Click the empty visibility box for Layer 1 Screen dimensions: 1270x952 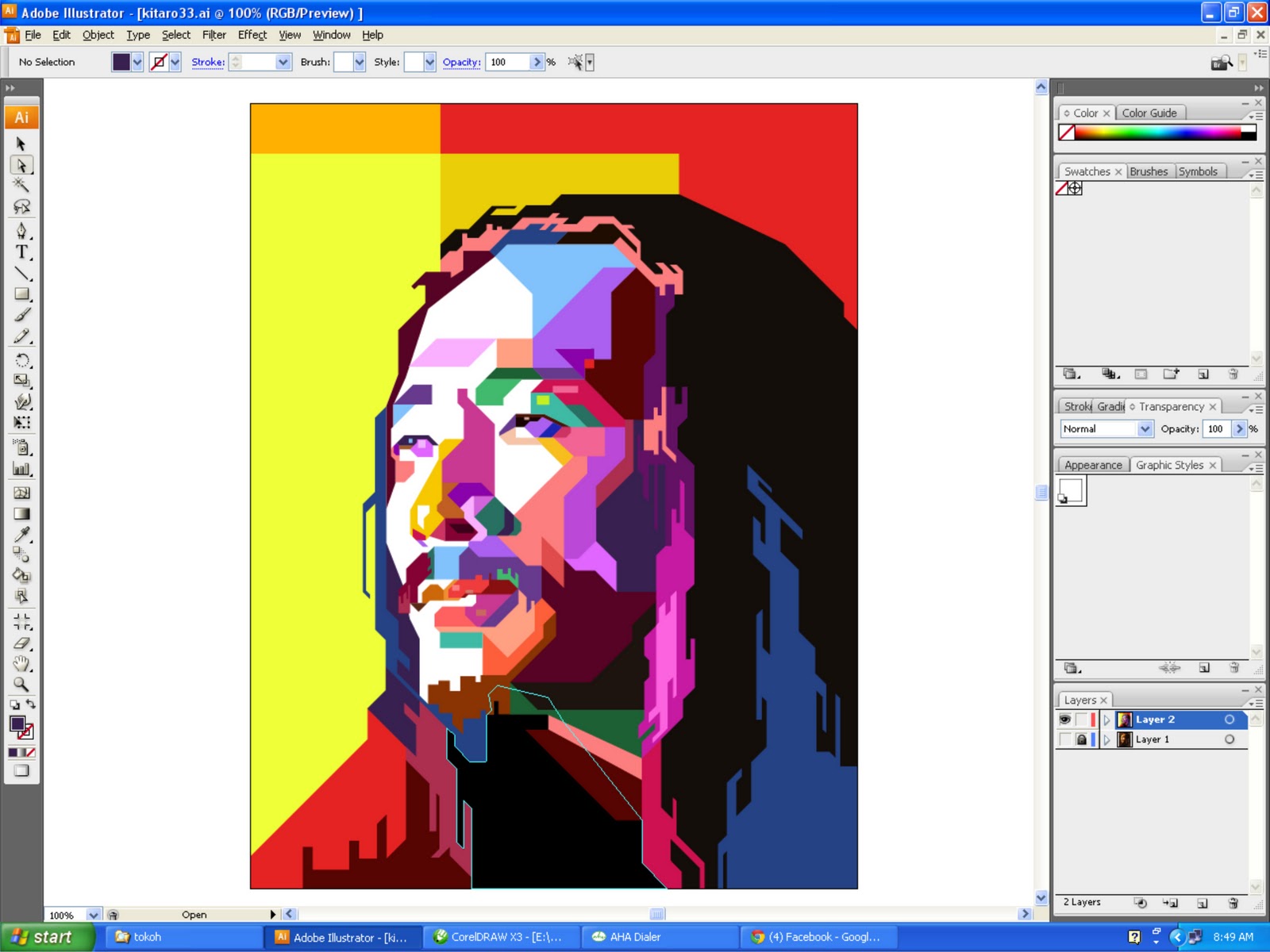[x=1065, y=739]
